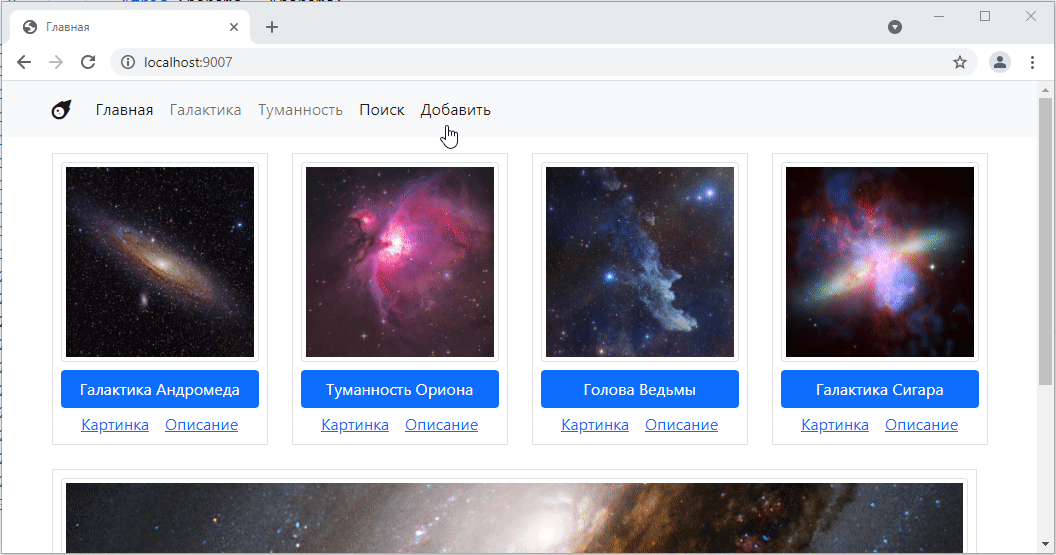Select the Andromeda galaxy thumbnail image
Viewport: 1056px width, 555px height.
click(160, 262)
